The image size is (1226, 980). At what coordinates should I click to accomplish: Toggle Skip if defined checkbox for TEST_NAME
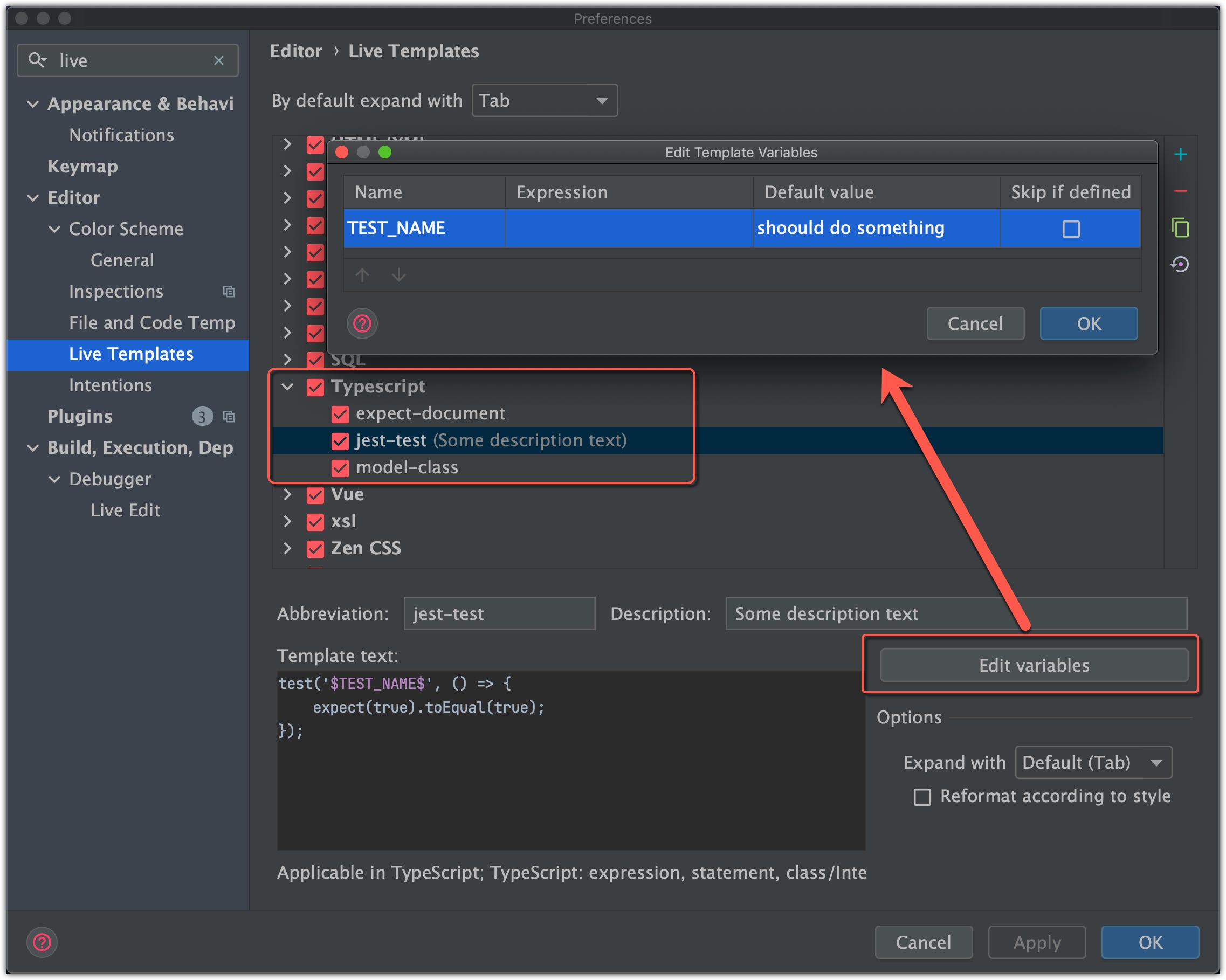coord(1071,229)
